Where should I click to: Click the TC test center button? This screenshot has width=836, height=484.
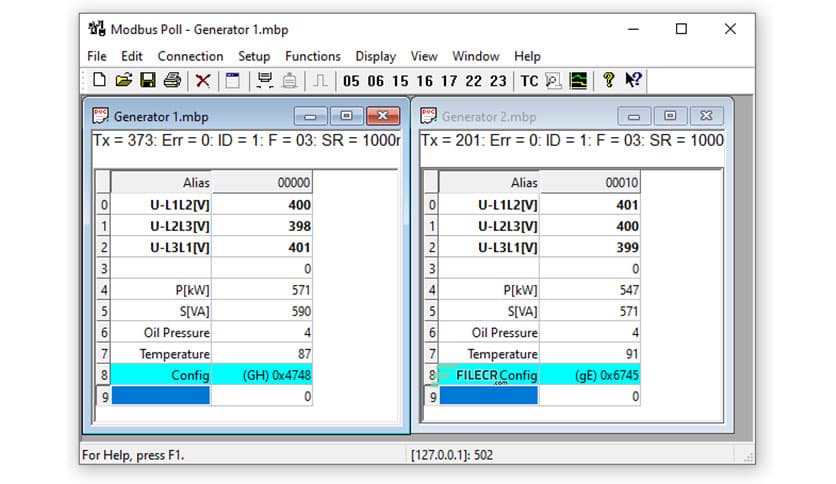tap(529, 81)
